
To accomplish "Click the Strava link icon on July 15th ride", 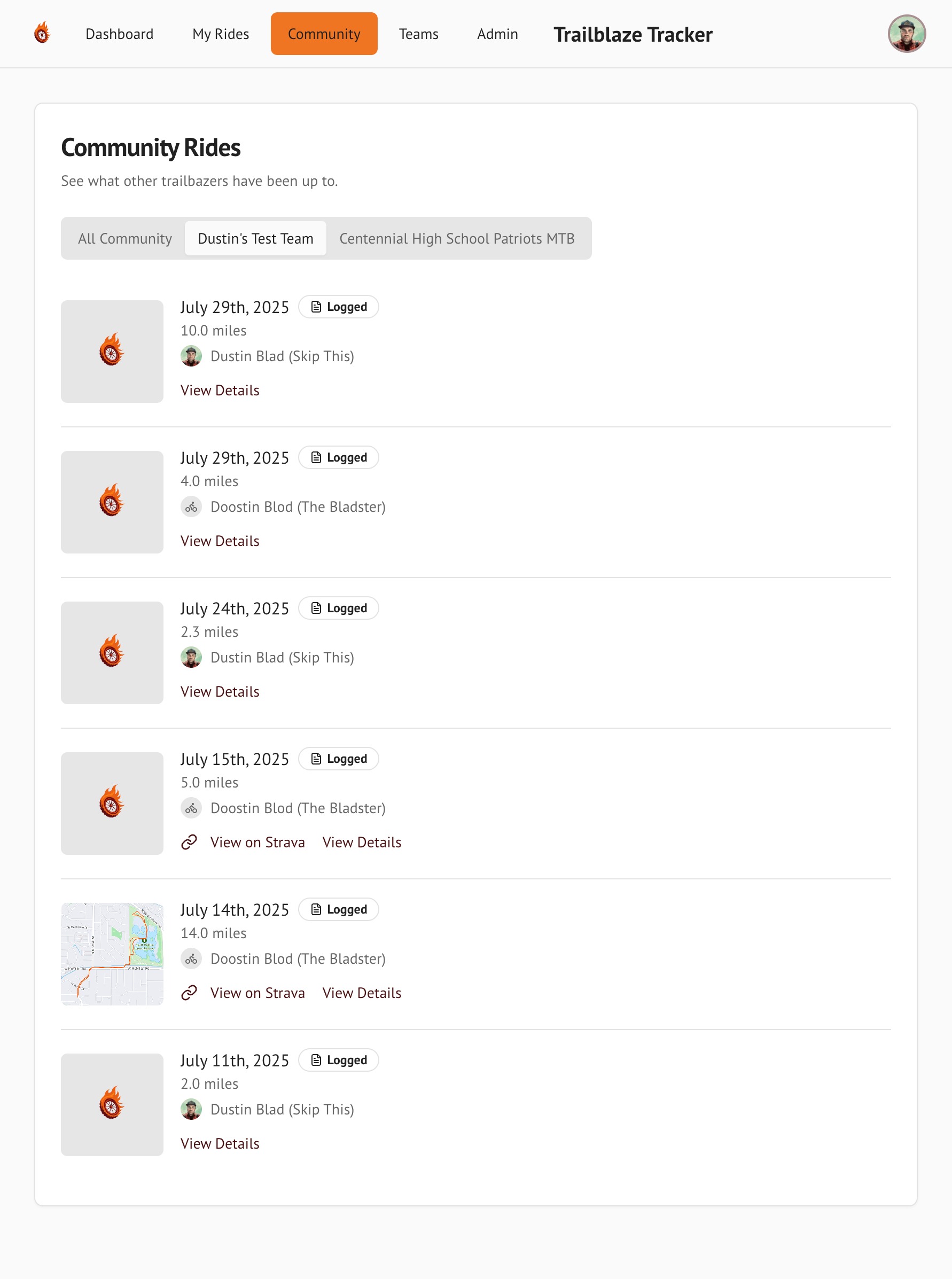I will coord(189,843).
